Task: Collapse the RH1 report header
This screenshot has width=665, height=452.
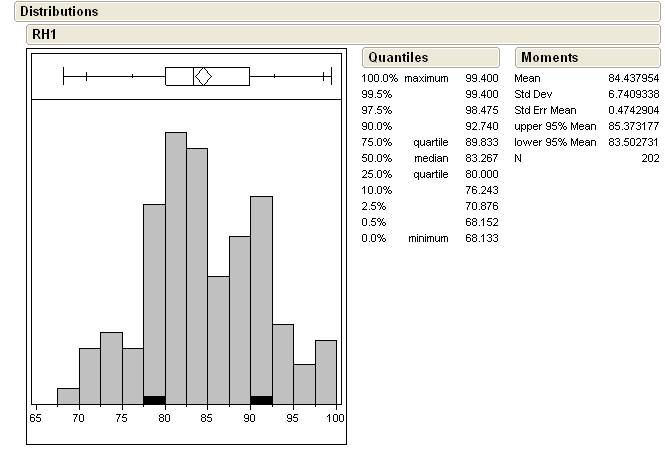Action: pos(45,33)
